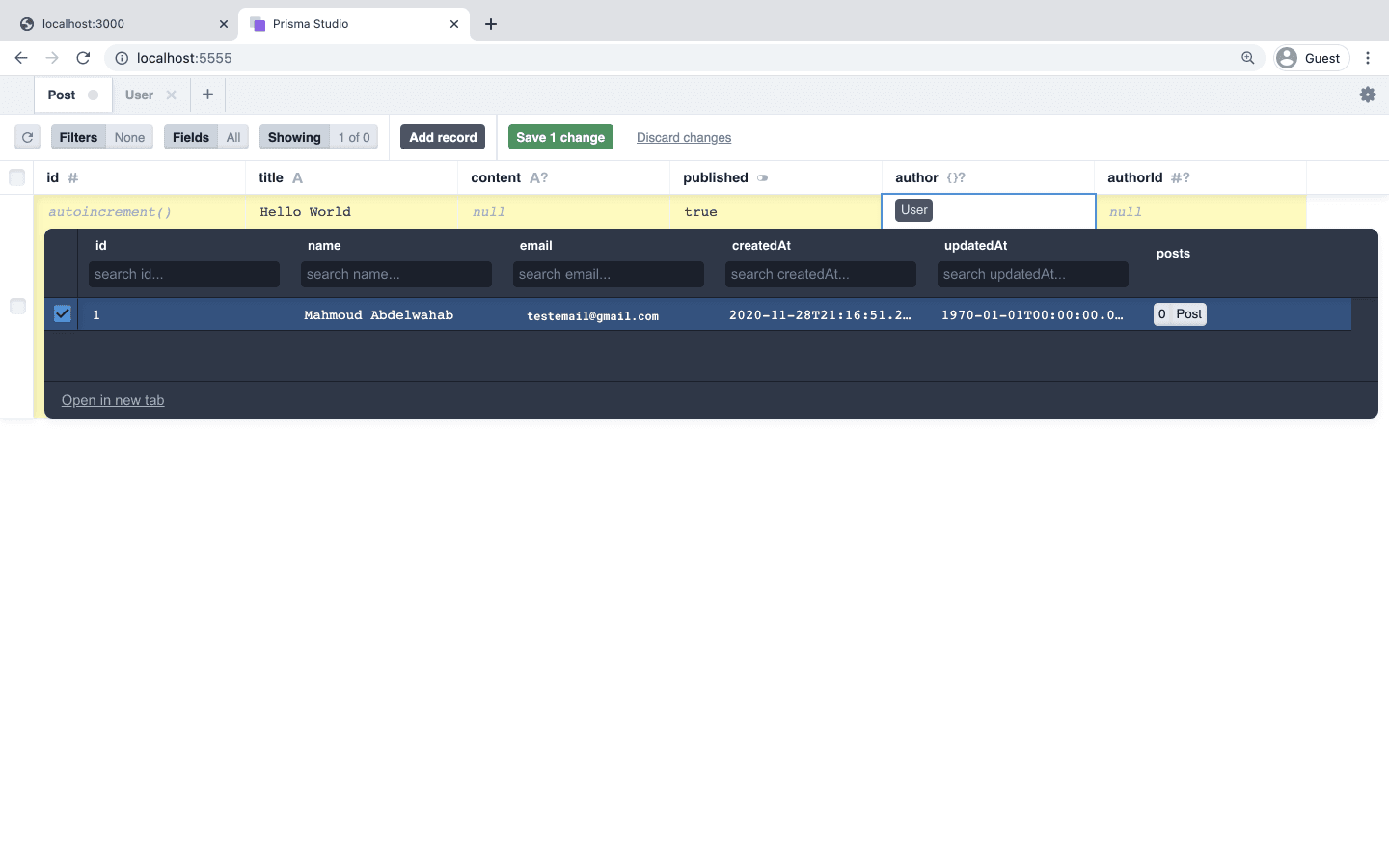This screenshot has width=1389, height=868.
Task: Click the "A" type icon on title column
Action: coord(295,177)
